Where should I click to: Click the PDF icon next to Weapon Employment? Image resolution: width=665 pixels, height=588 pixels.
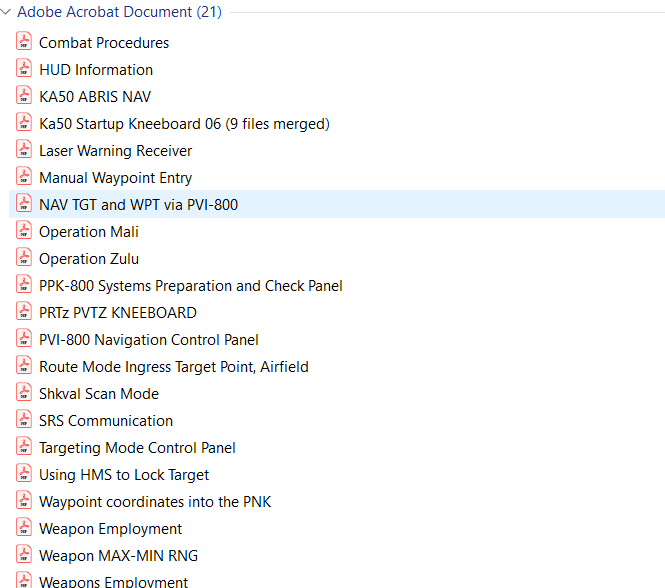pyautogui.click(x=24, y=528)
